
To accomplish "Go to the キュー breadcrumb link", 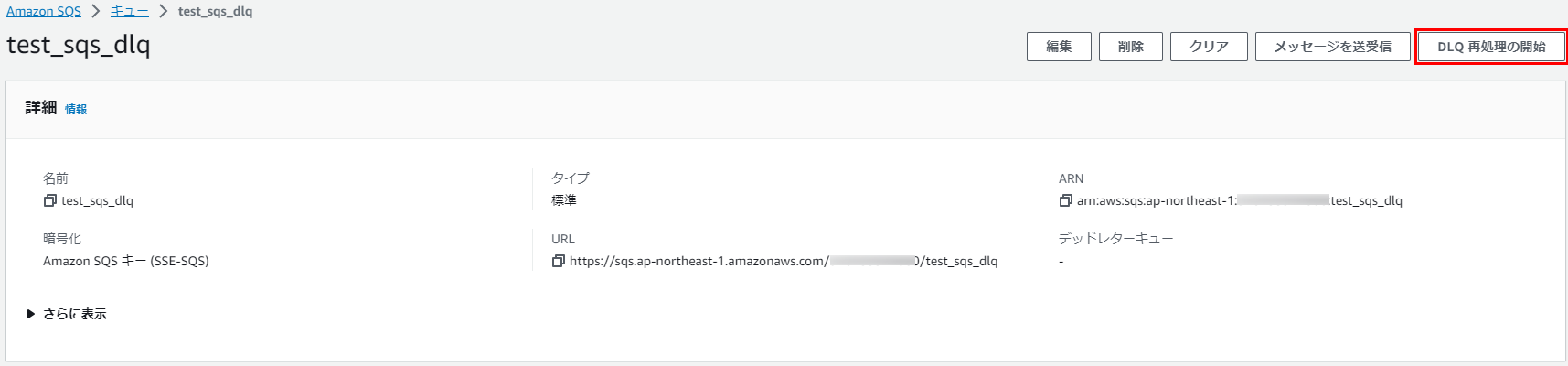I will click(x=130, y=11).
